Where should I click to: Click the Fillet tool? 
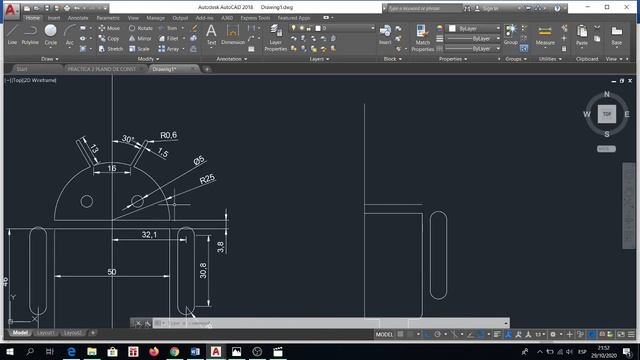click(169, 38)
